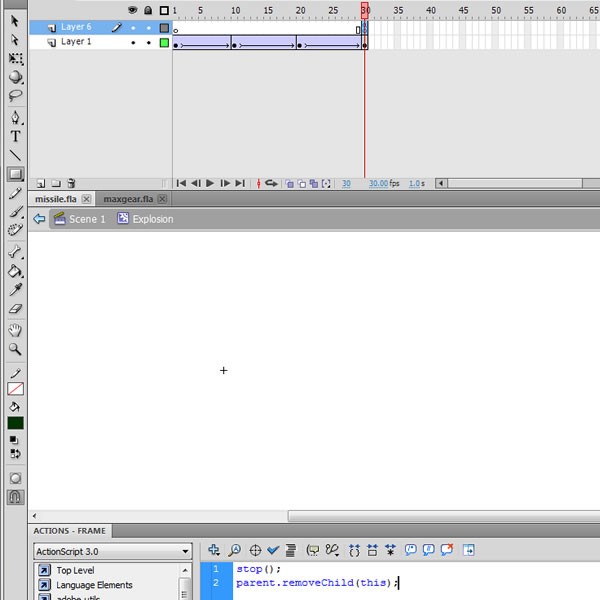Select the Text tool
Image resolution: width=600 pixels, height=600 pixels.
[x=15, y=136]
